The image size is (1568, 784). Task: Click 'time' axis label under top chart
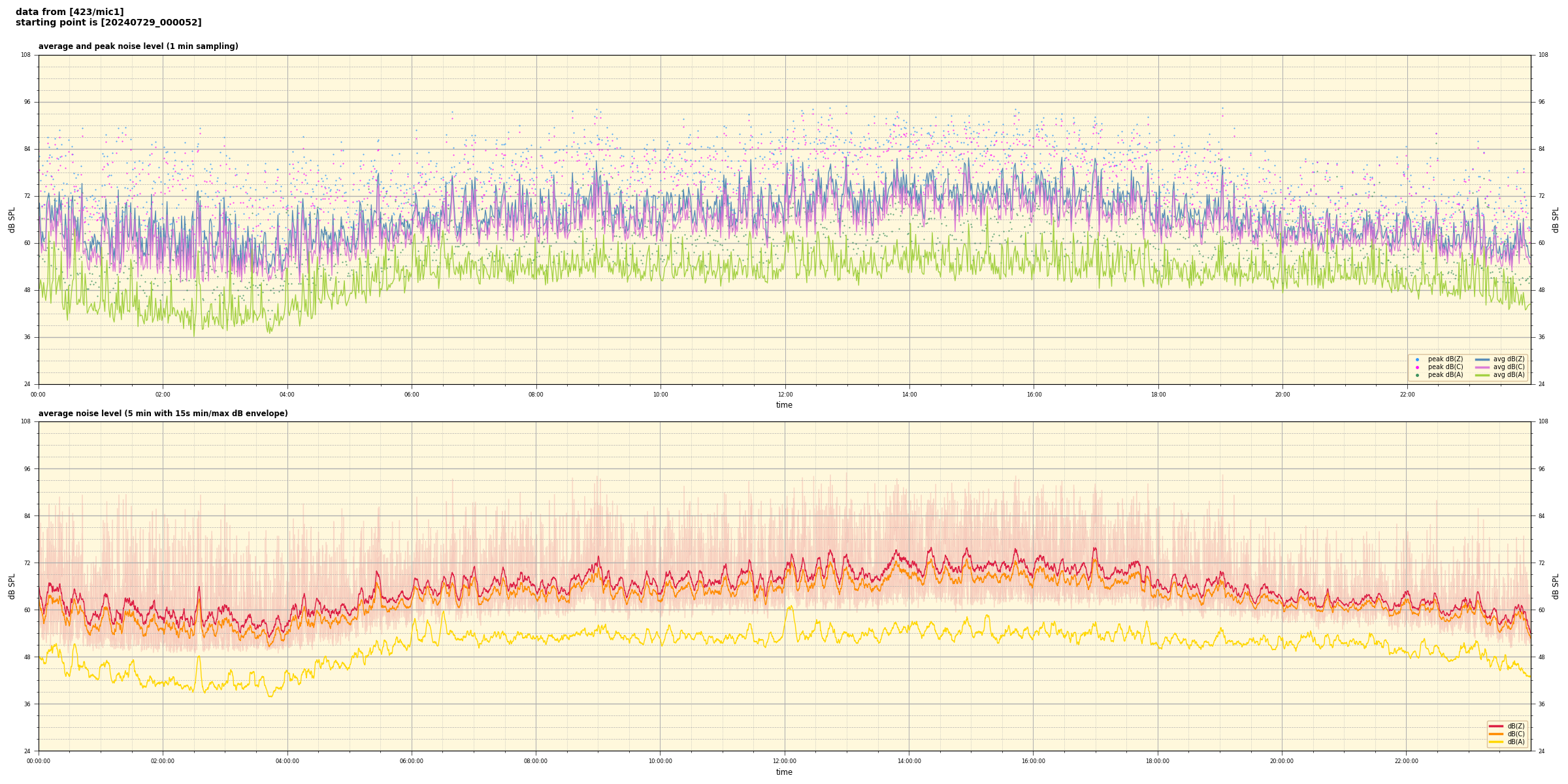[x=784, y=405]
